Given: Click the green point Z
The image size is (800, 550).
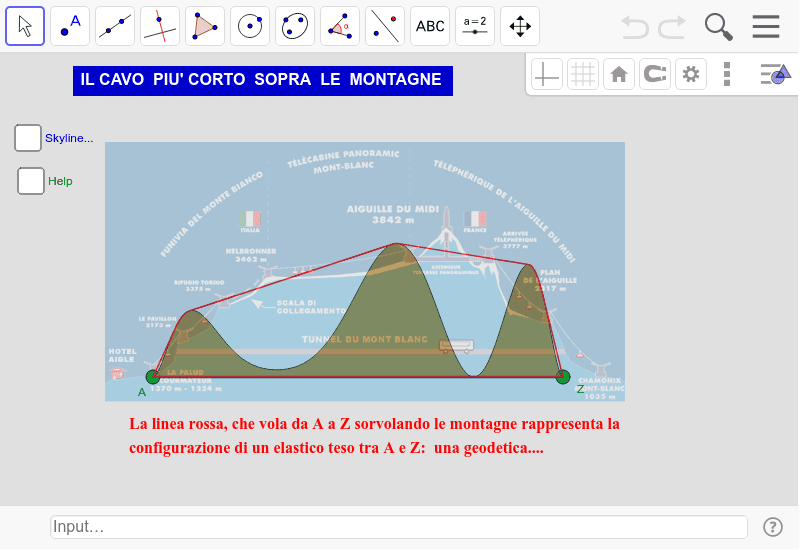Looking at the screenshot, I should click(562, 377).
